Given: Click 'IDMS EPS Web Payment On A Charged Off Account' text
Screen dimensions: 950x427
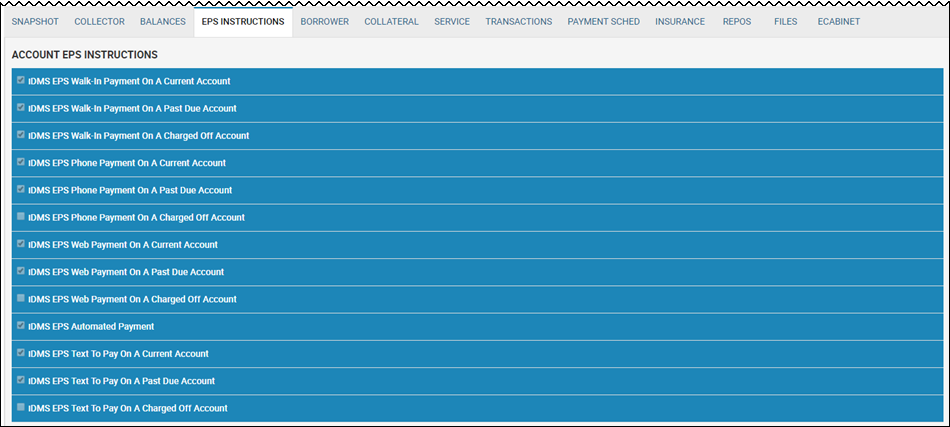Looking at the screenshot, I should tap(132, 299).
